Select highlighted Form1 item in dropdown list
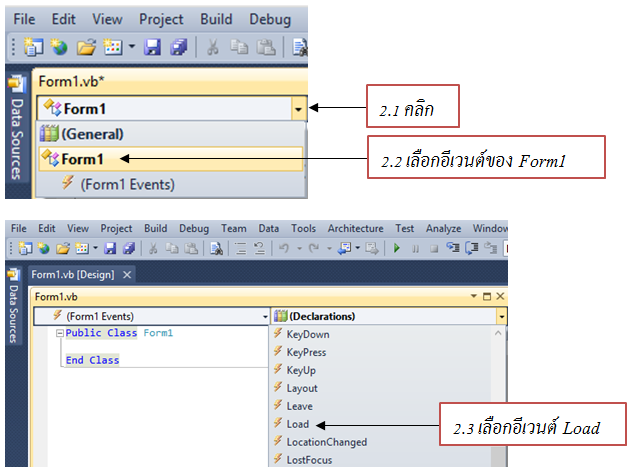Image resolution: width=644 pixels, height=473 pixels. tap(171, 159)
